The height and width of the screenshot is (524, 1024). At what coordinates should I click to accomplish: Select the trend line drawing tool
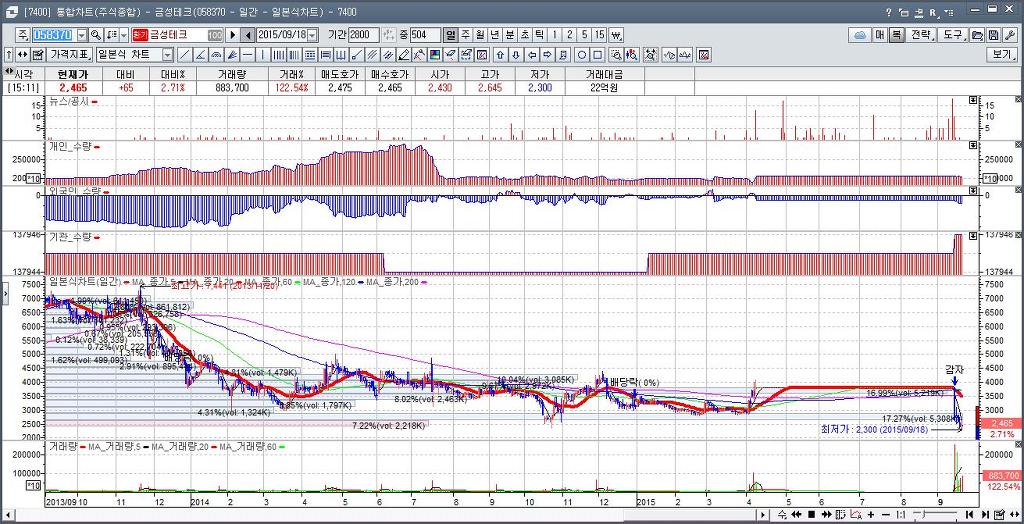(184, 55)
